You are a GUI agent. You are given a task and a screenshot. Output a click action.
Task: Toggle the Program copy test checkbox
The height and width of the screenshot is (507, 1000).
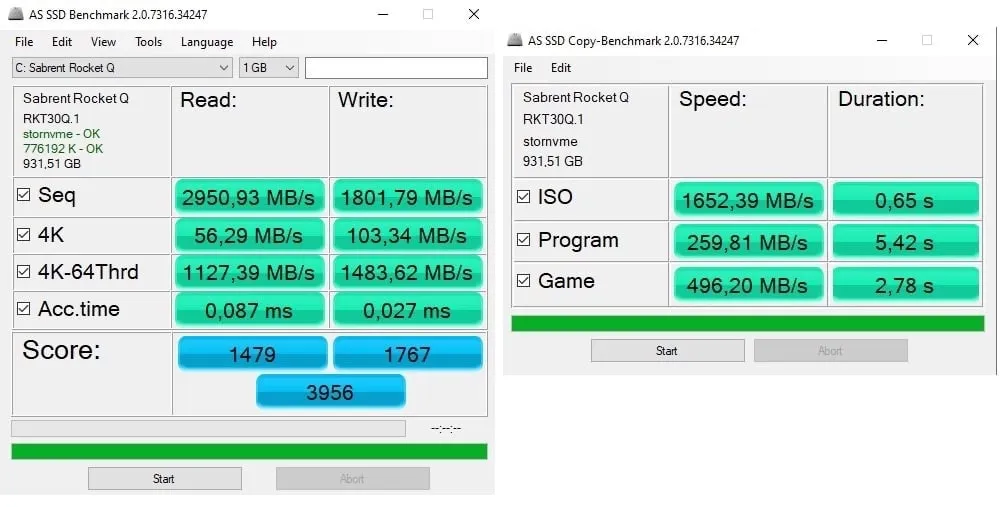524,240
